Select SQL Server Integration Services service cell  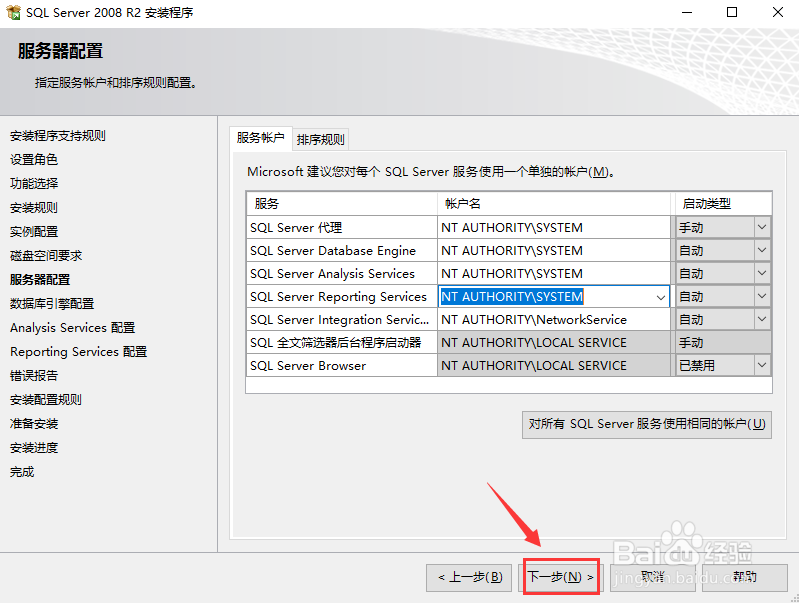[342, 319]
